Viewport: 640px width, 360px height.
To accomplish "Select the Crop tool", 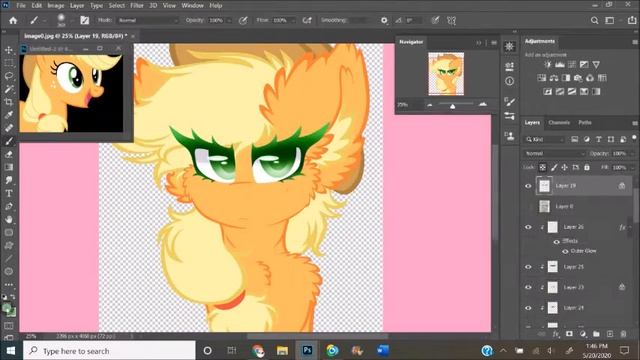I will tap(9, 102).
